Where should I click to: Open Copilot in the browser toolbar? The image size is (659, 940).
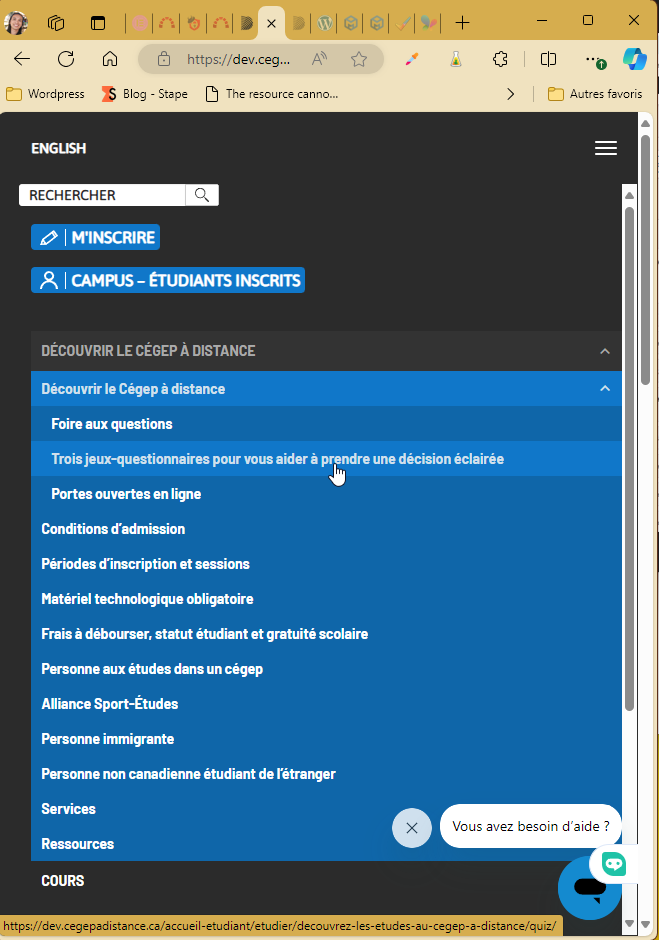coord(635,59)
